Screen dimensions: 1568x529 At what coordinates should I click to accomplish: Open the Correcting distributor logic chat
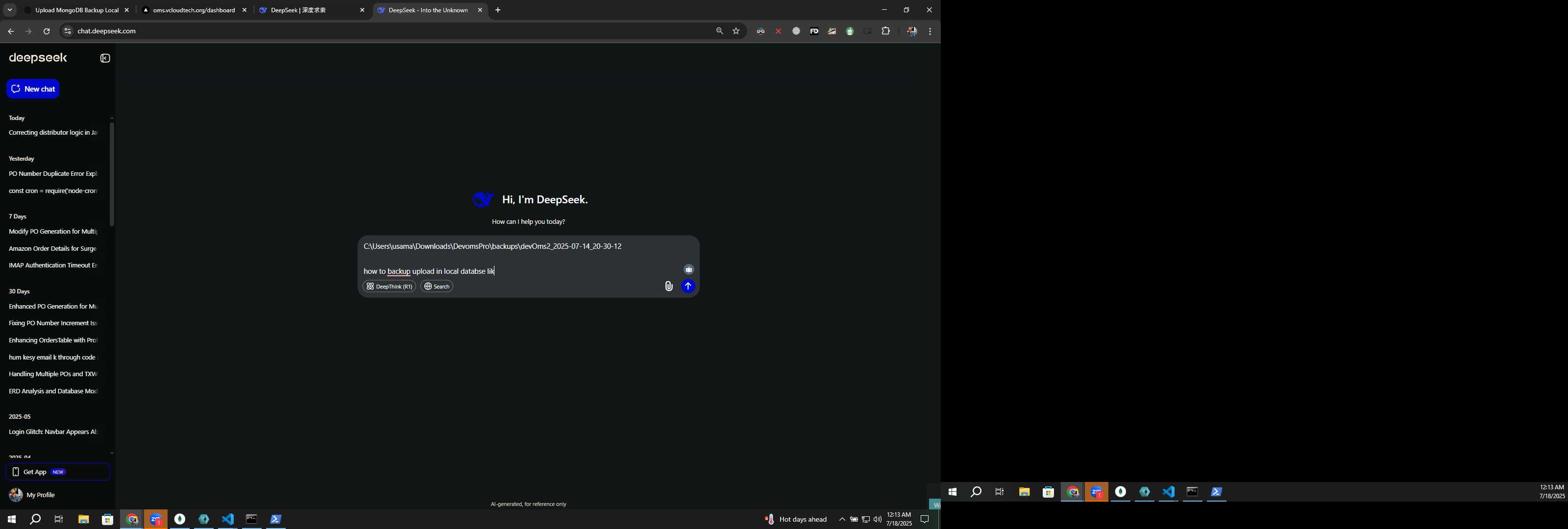(x=53, y=133)
